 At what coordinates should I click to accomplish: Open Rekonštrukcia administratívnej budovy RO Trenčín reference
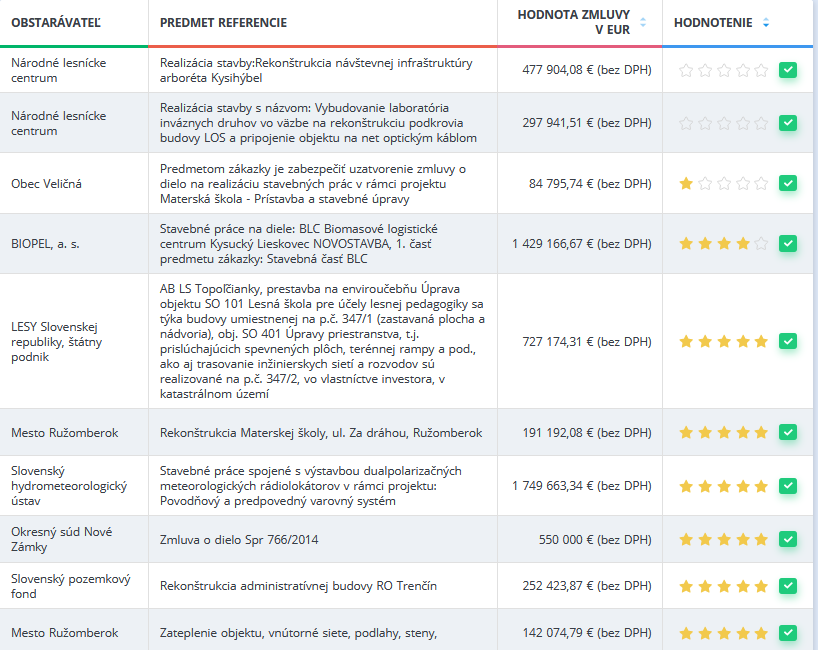coord(298,586)
